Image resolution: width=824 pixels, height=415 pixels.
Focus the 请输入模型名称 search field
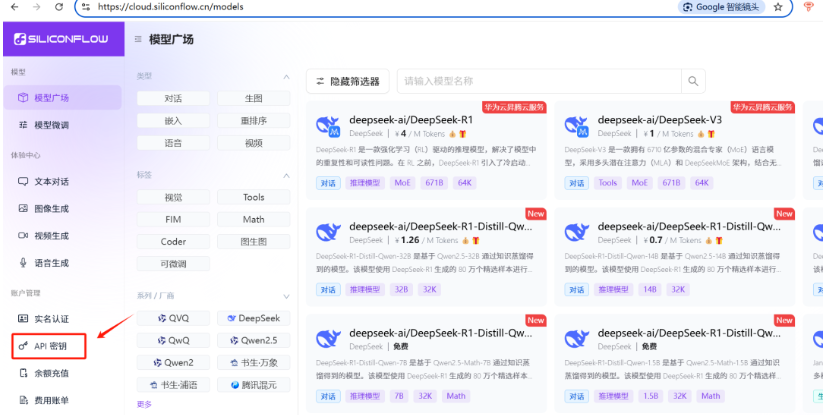pos(539,81)
